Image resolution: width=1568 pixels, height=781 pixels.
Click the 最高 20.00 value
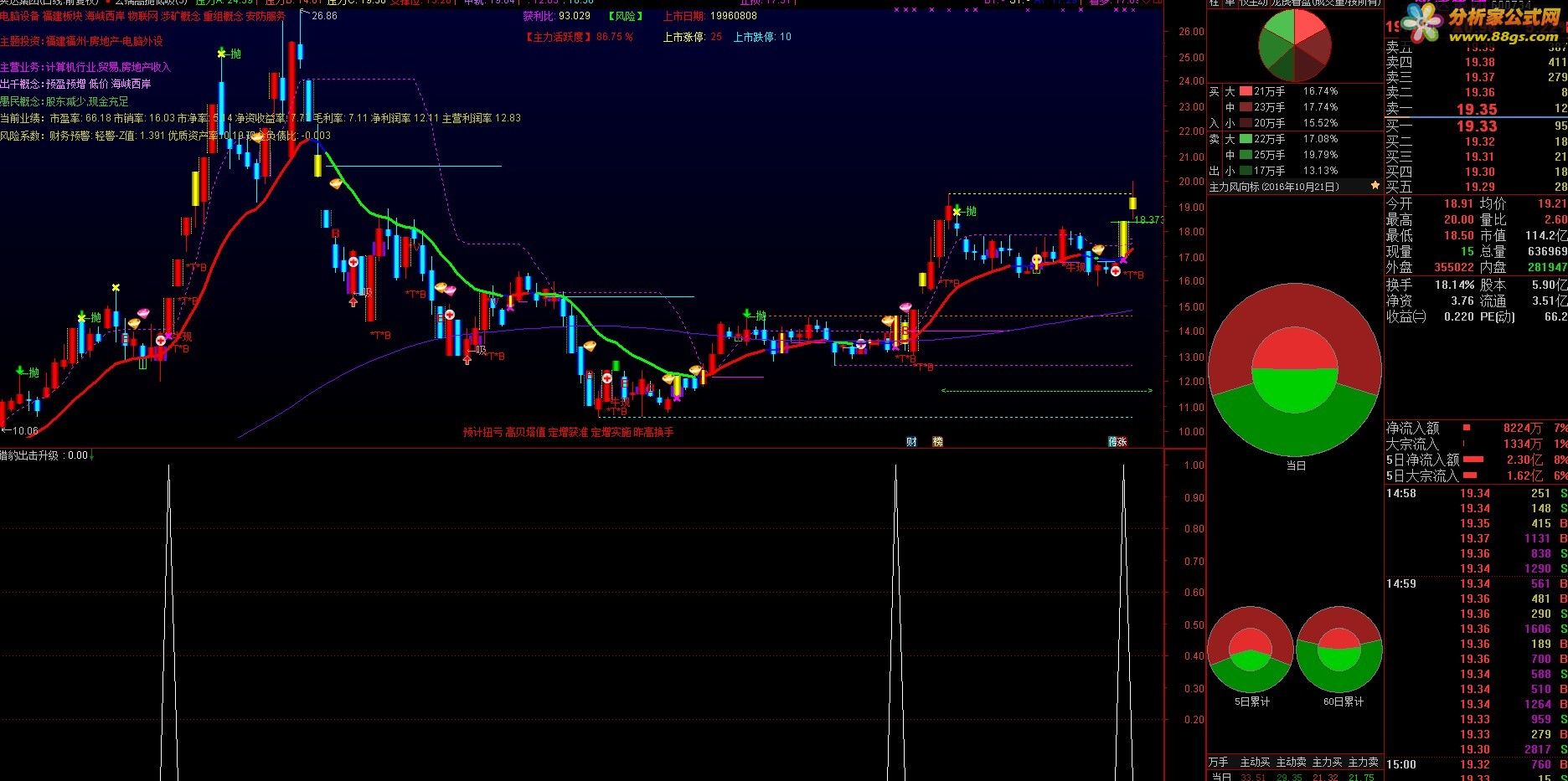pos(1458,219)
